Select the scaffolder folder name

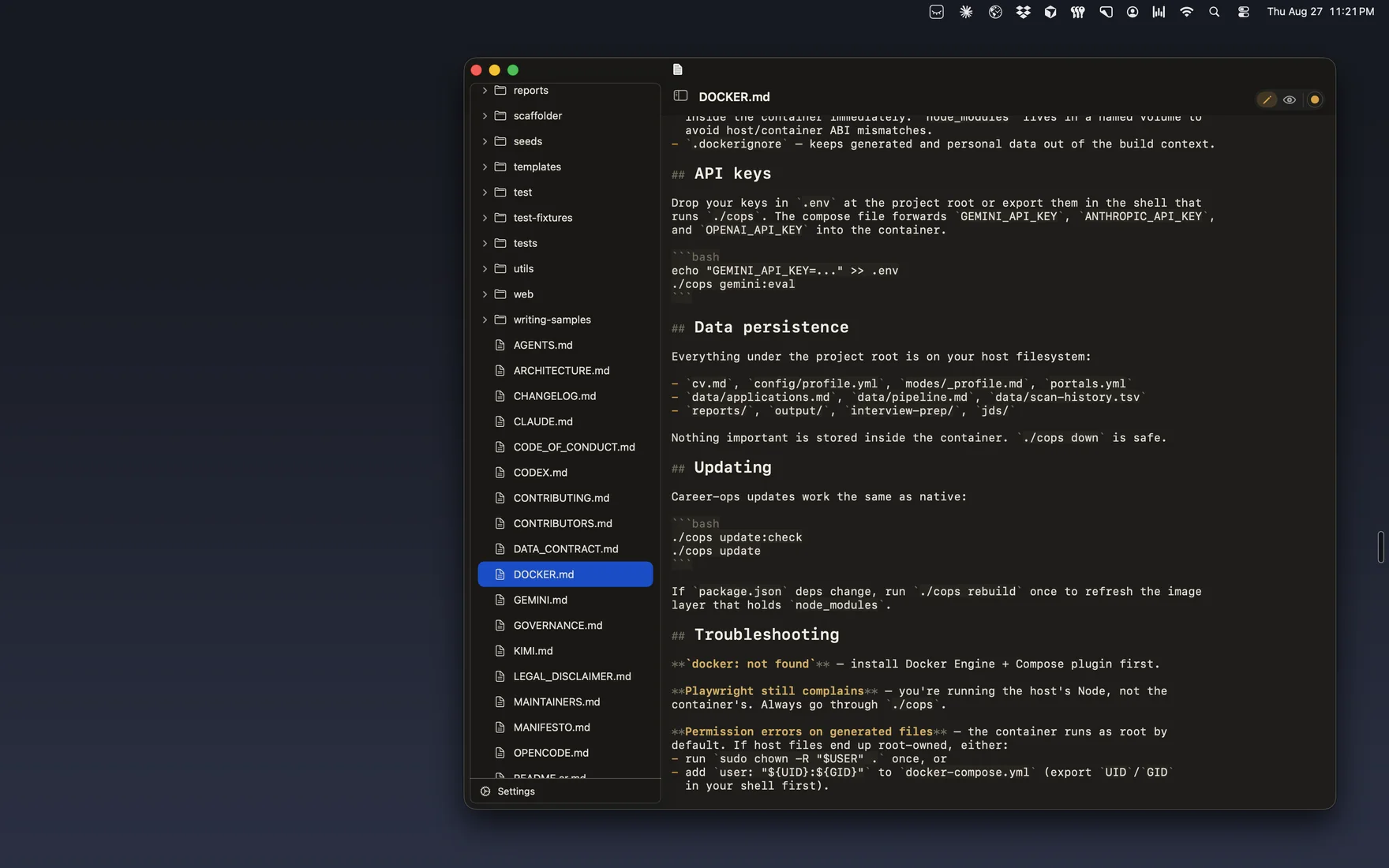pyautogui.click(x=537, y=116)
